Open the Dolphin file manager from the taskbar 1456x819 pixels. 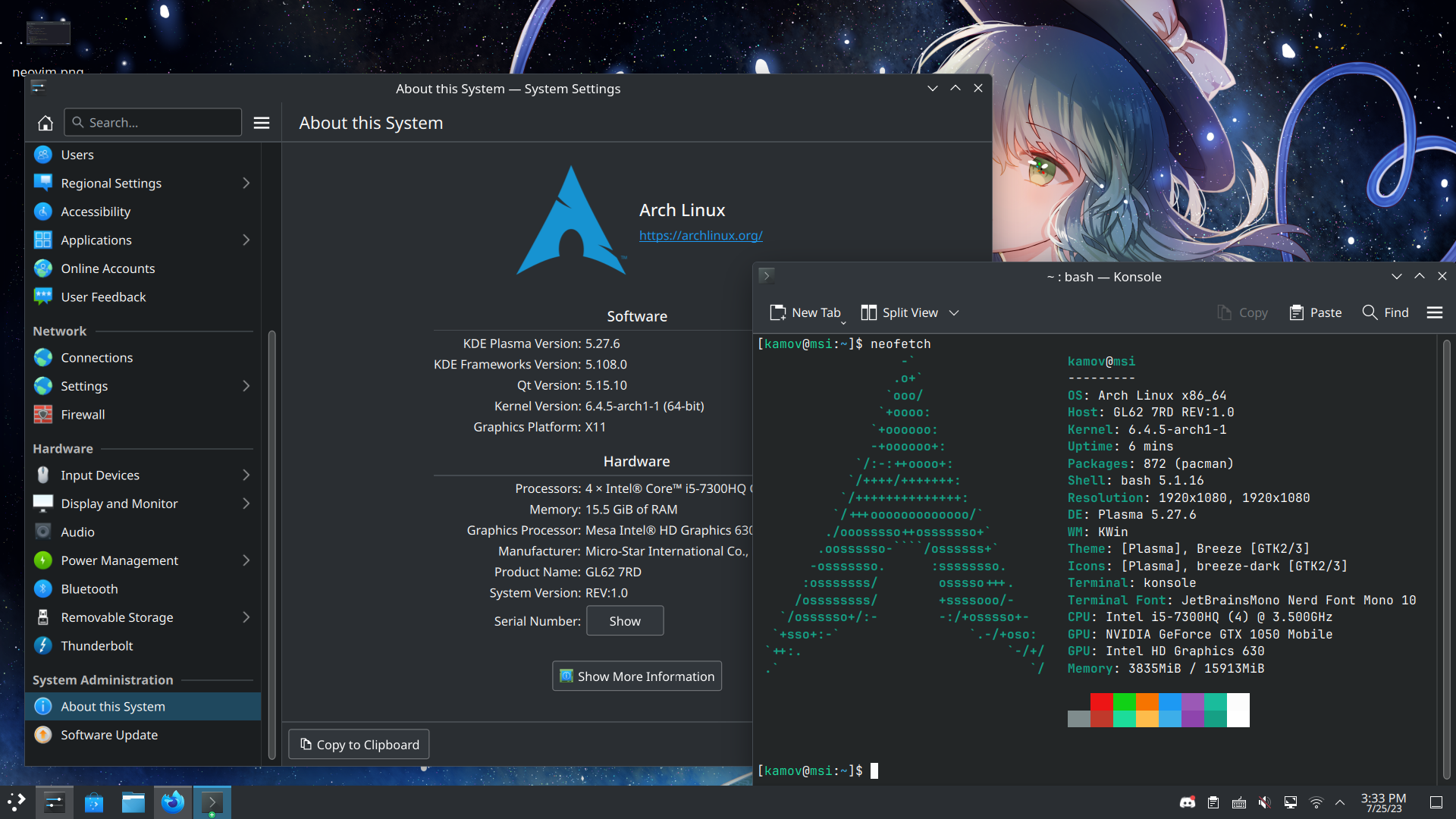coord(133,802)
